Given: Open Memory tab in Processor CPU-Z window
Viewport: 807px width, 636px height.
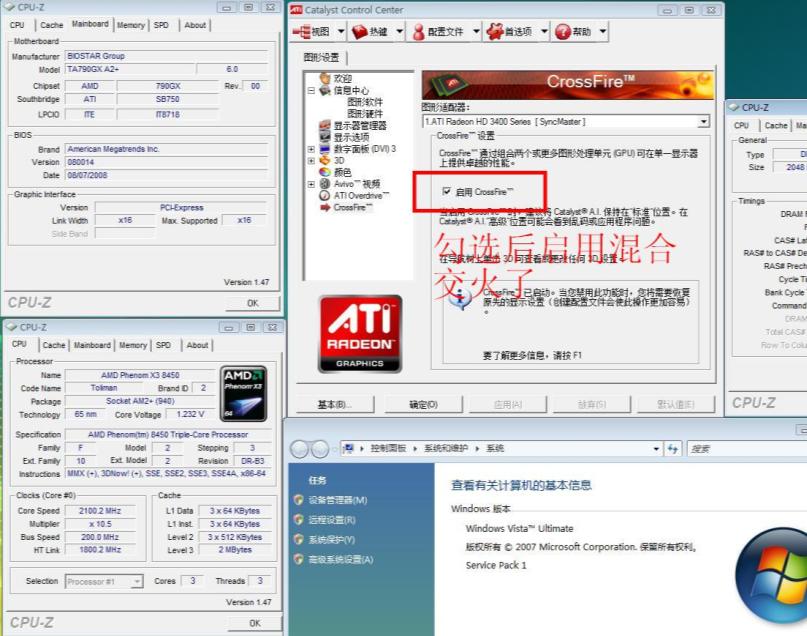Looking at the screenshot, I should [x=133, y=345].
